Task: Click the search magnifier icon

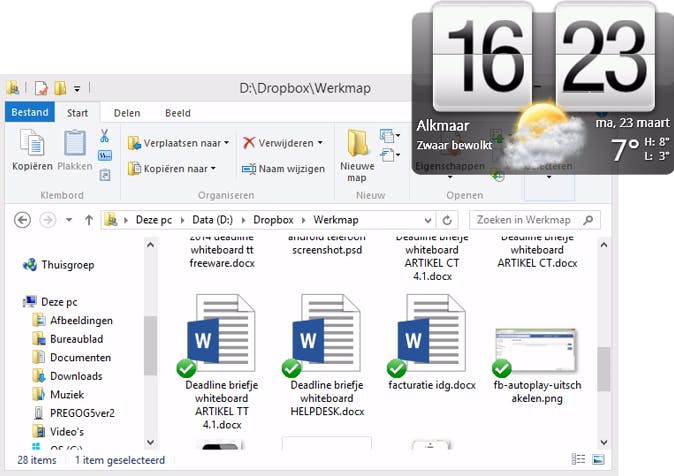Action: [588, 220]
